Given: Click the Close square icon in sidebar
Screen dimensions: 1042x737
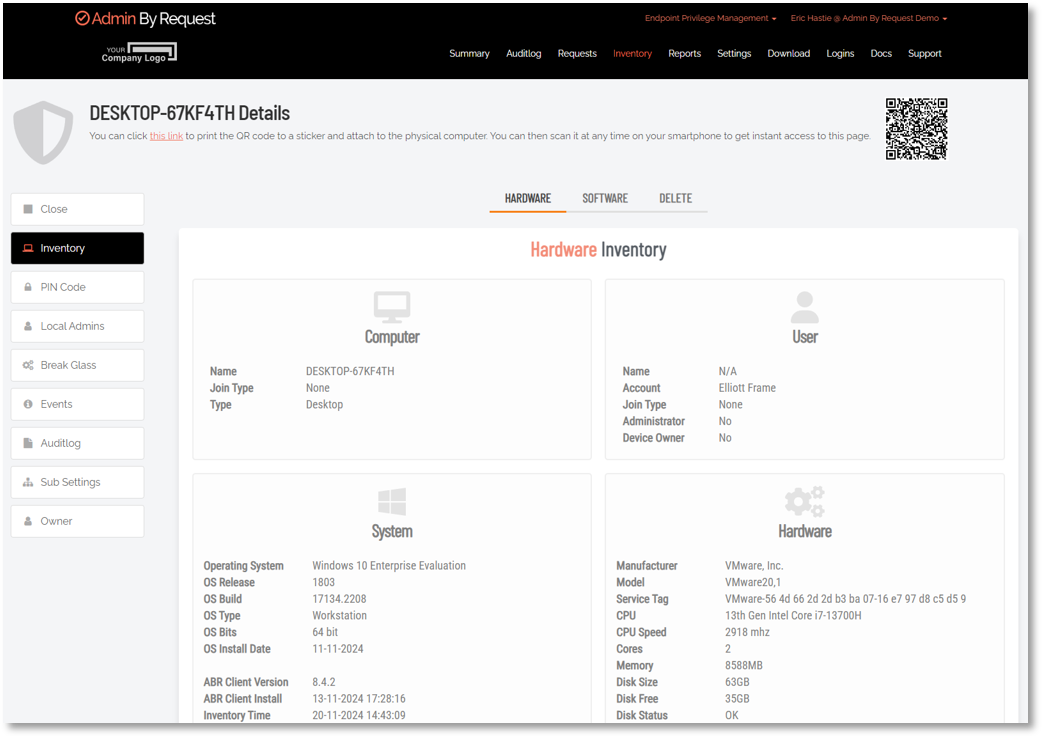Looking at the screenshot, I should [x=28, y=209].
